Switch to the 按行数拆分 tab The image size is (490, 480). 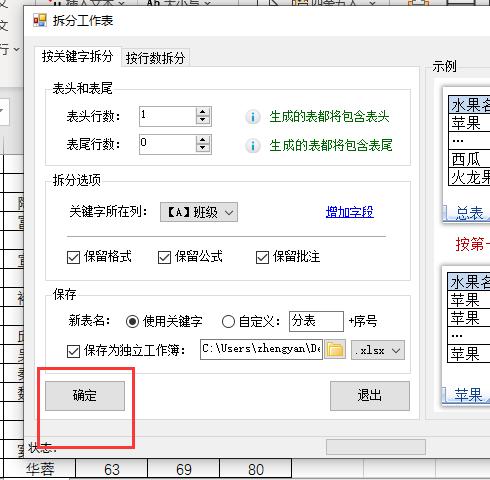pos(155,58)
